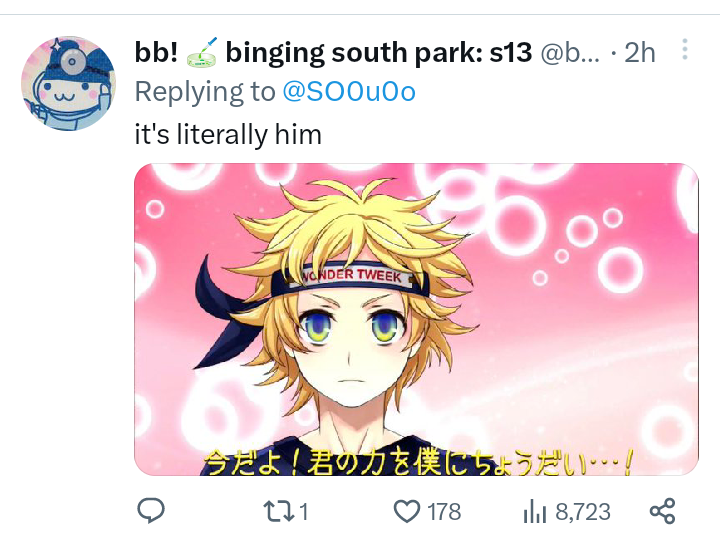This screenshot has height=533, width=720.
Task: Open the doctor mascot profile avatar
Action: click(x=68, y=83)
